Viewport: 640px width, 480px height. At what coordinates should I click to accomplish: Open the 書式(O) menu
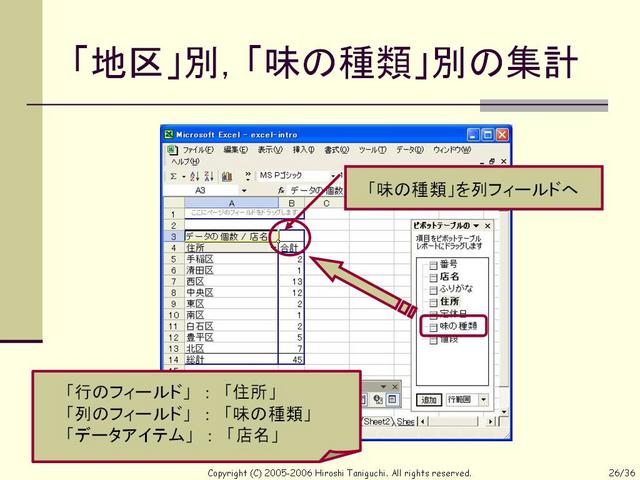click(336, 150)
